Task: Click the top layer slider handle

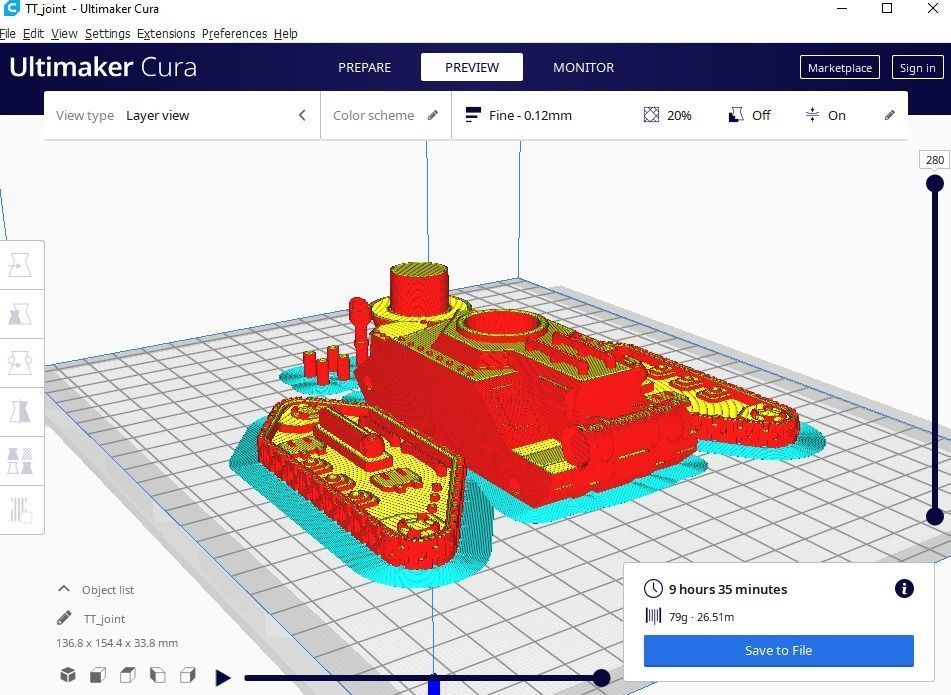Action: [x=935, y=183]
